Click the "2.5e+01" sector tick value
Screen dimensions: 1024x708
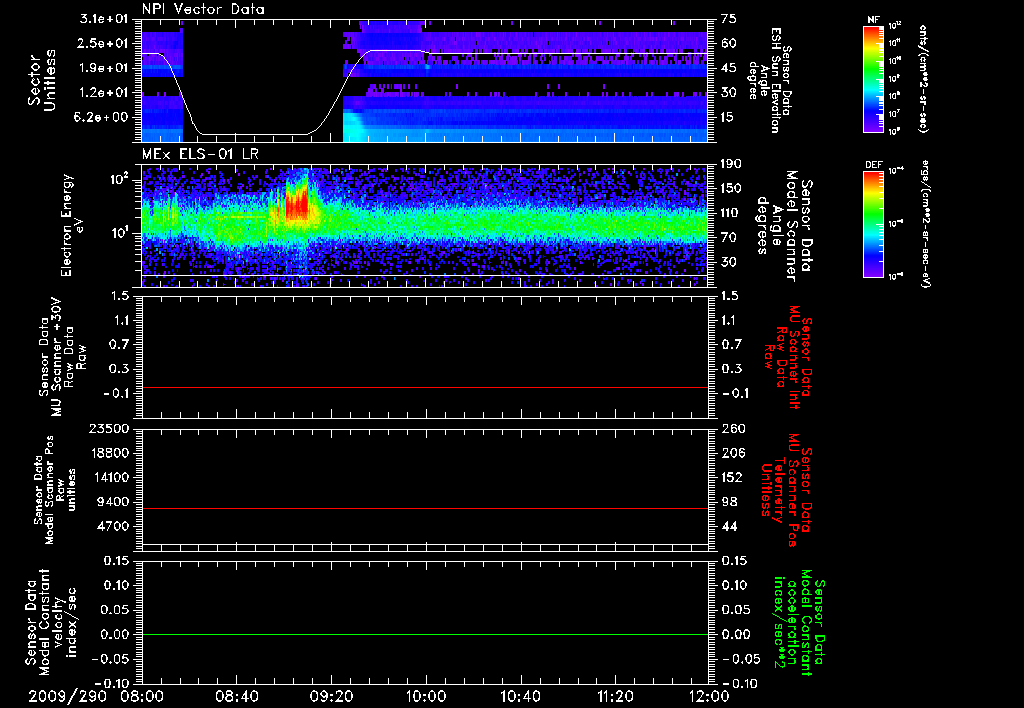[x=104, y=43]
